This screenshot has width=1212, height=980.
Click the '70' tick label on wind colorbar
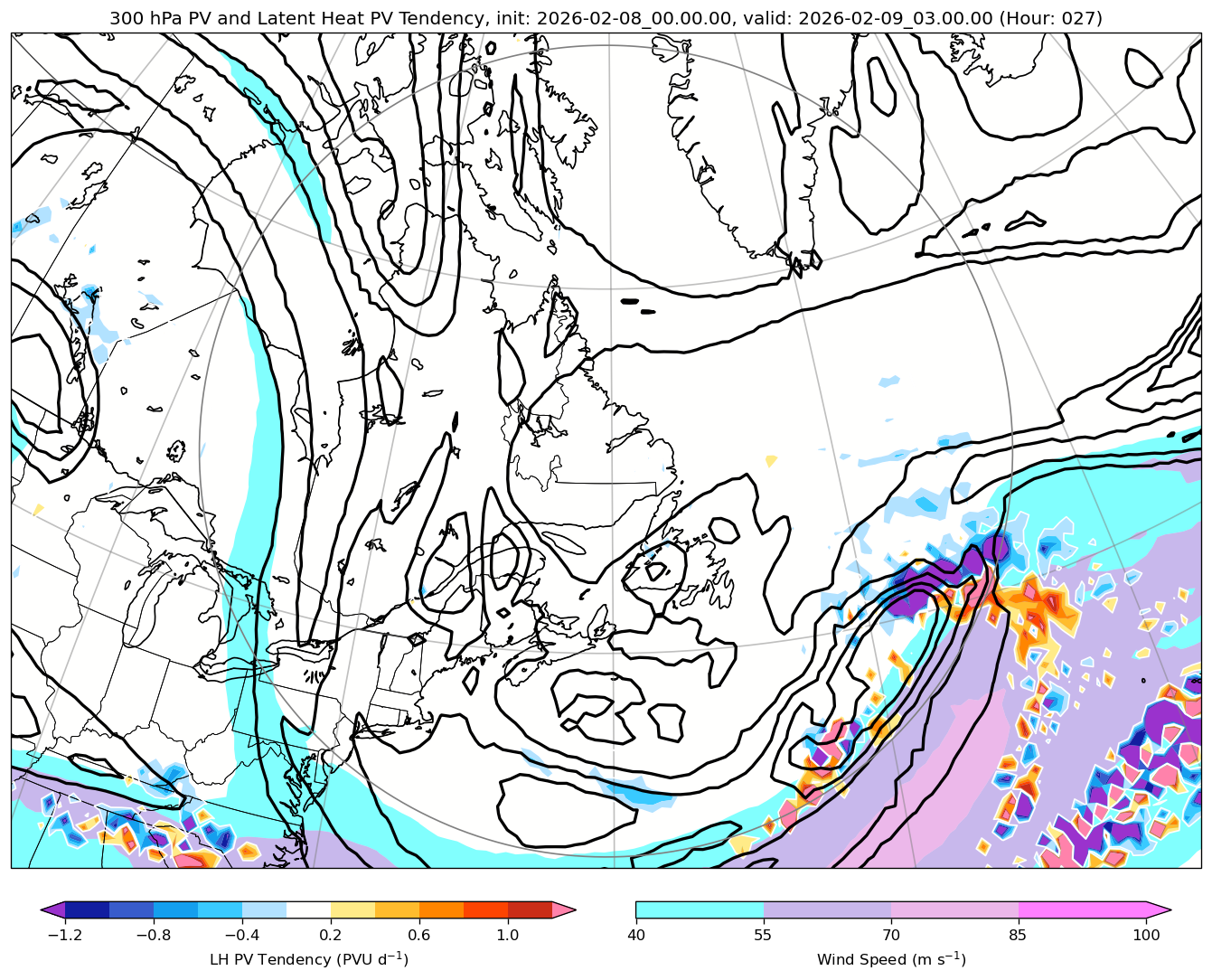pyautogui.click(x=891, y=935)
